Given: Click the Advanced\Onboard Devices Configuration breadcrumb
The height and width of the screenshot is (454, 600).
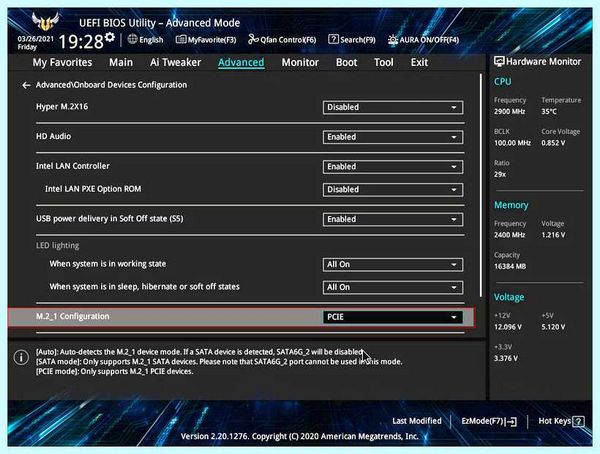Looking at the screenshot, I should [x=111, y=85].
